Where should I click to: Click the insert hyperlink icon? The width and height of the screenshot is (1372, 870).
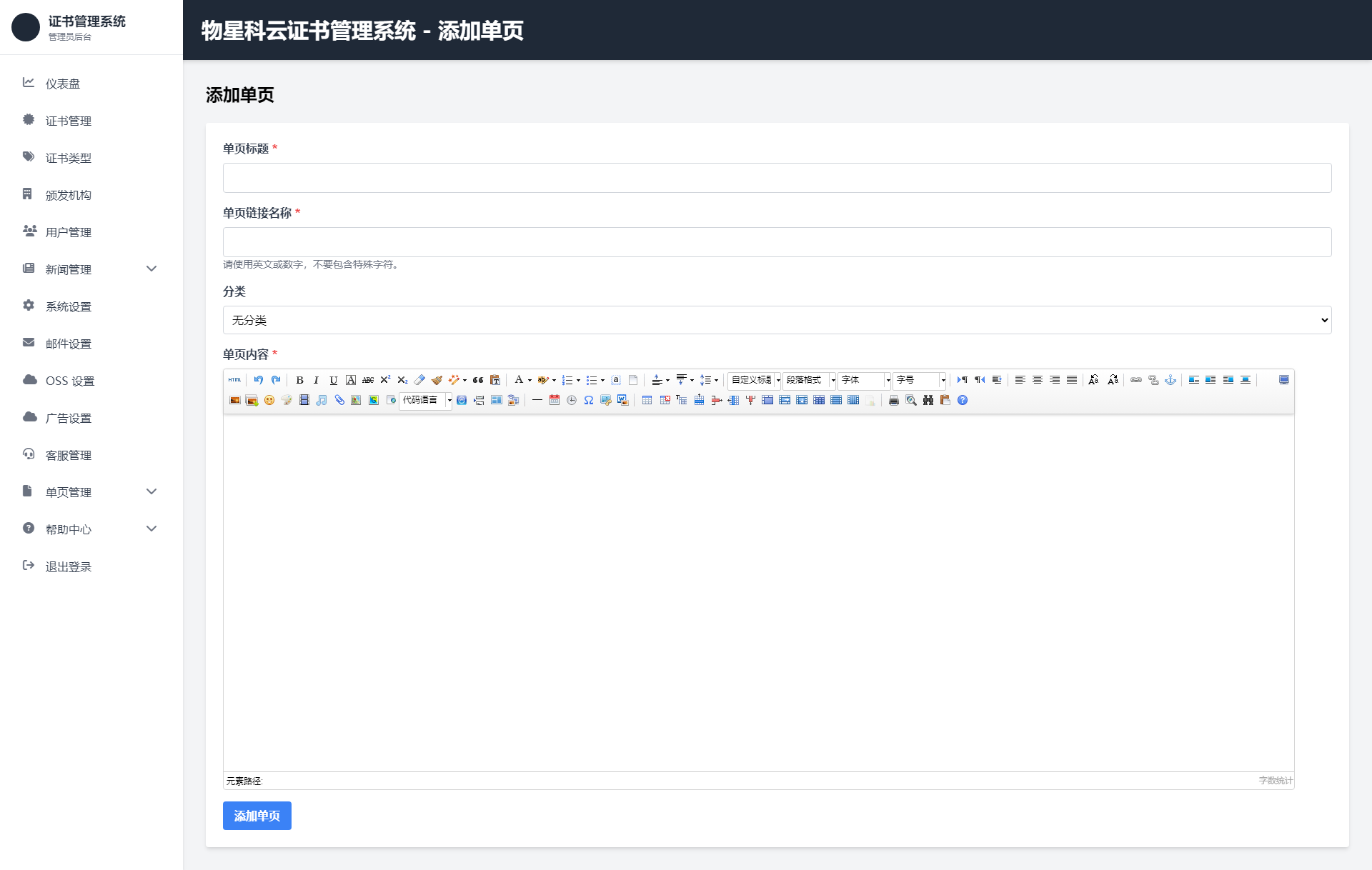tap(1136, 380)
